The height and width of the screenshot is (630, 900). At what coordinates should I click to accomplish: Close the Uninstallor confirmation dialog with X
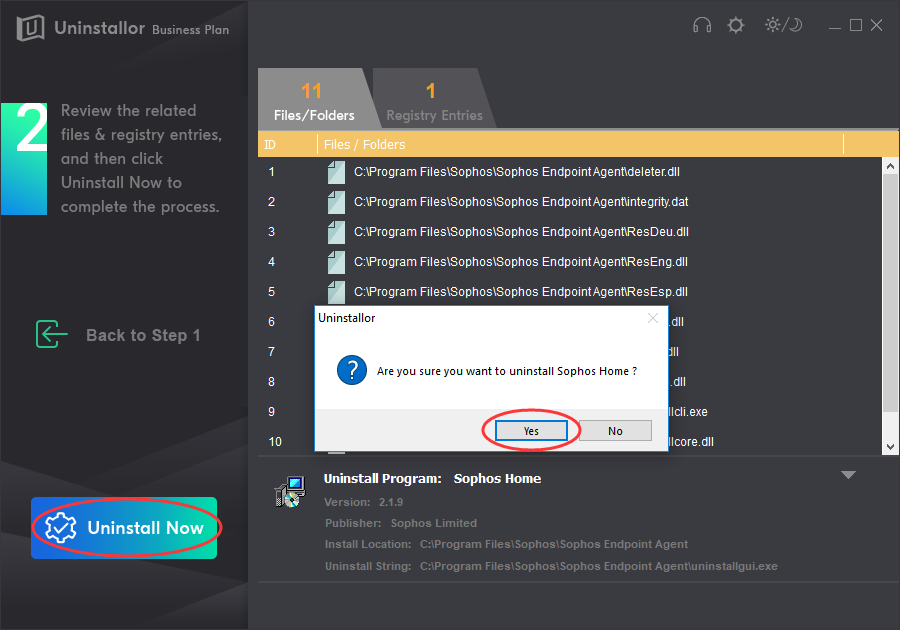point(653,318)
